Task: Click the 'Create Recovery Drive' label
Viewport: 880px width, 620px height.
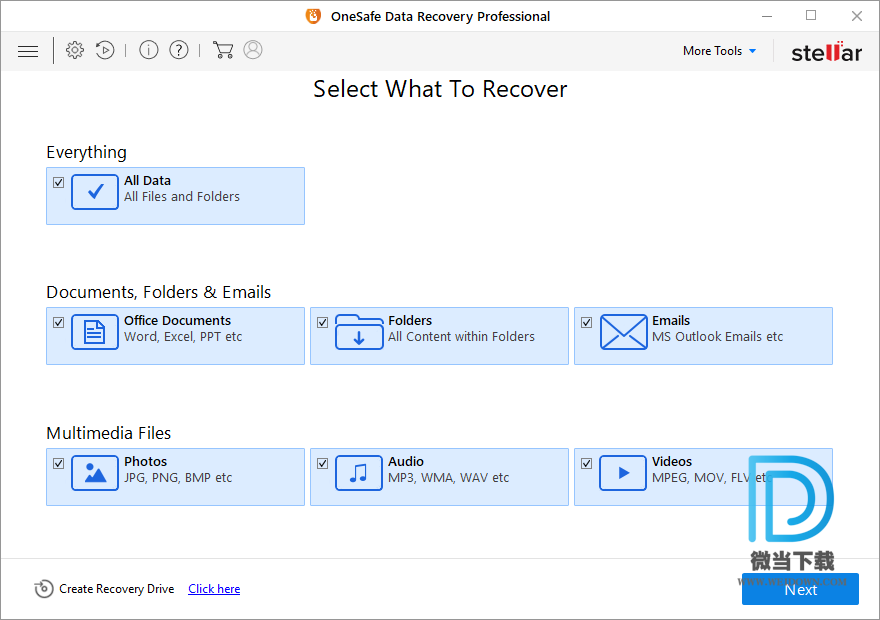Action: pyautogui.click(x=117, y=589)
